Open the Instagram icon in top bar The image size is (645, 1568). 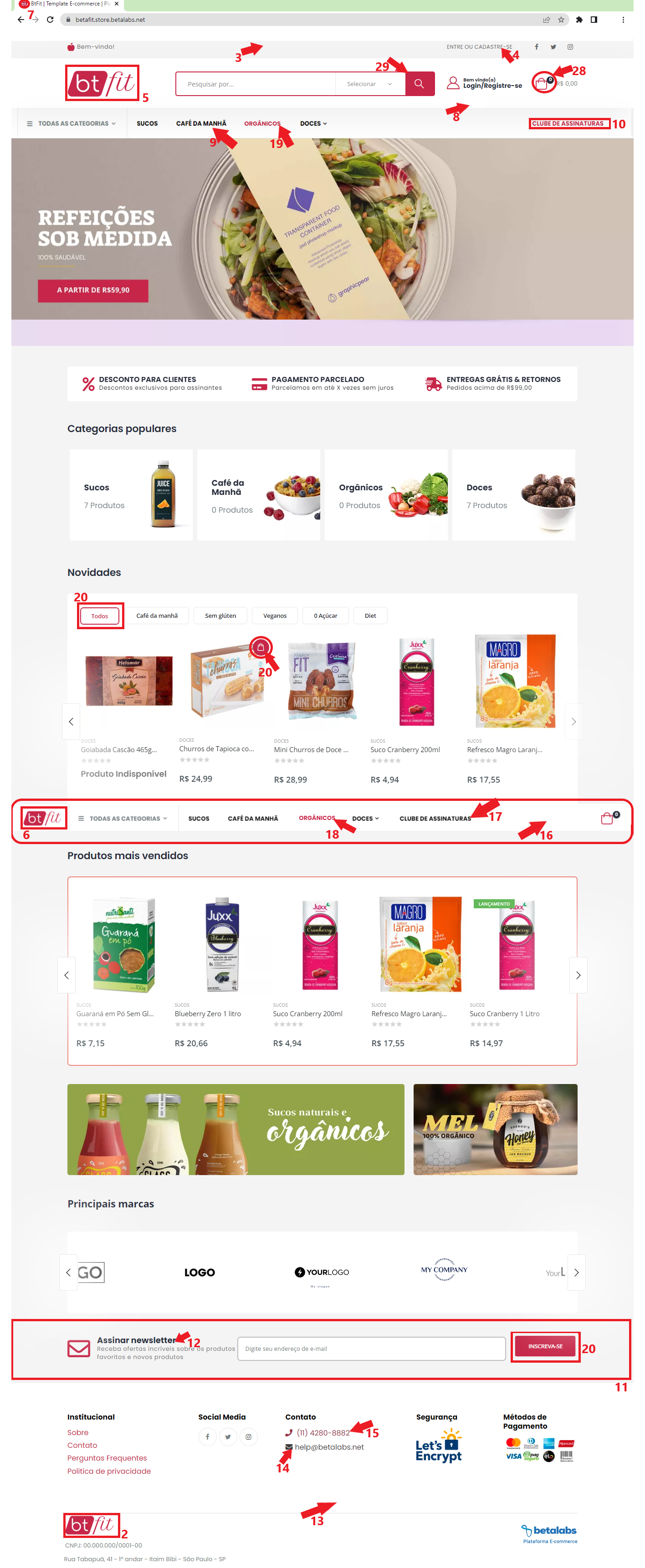pos(570,47)
